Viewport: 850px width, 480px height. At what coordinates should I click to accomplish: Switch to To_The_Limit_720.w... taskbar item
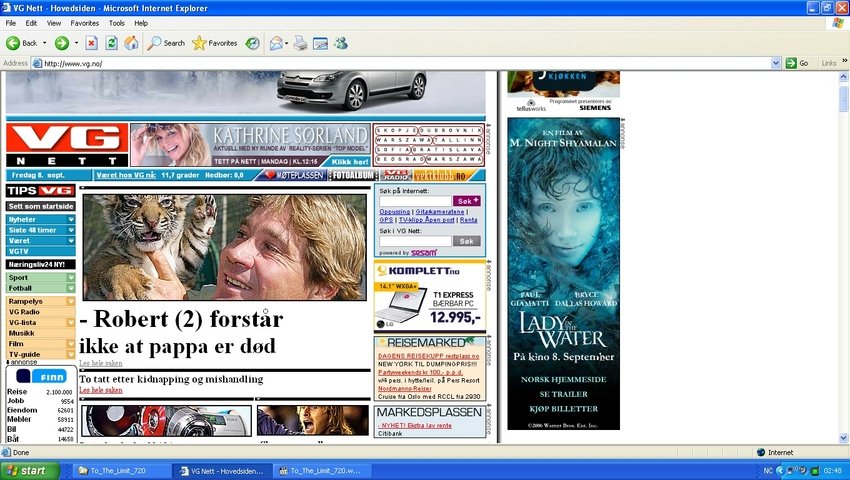(x=323, y=471)
